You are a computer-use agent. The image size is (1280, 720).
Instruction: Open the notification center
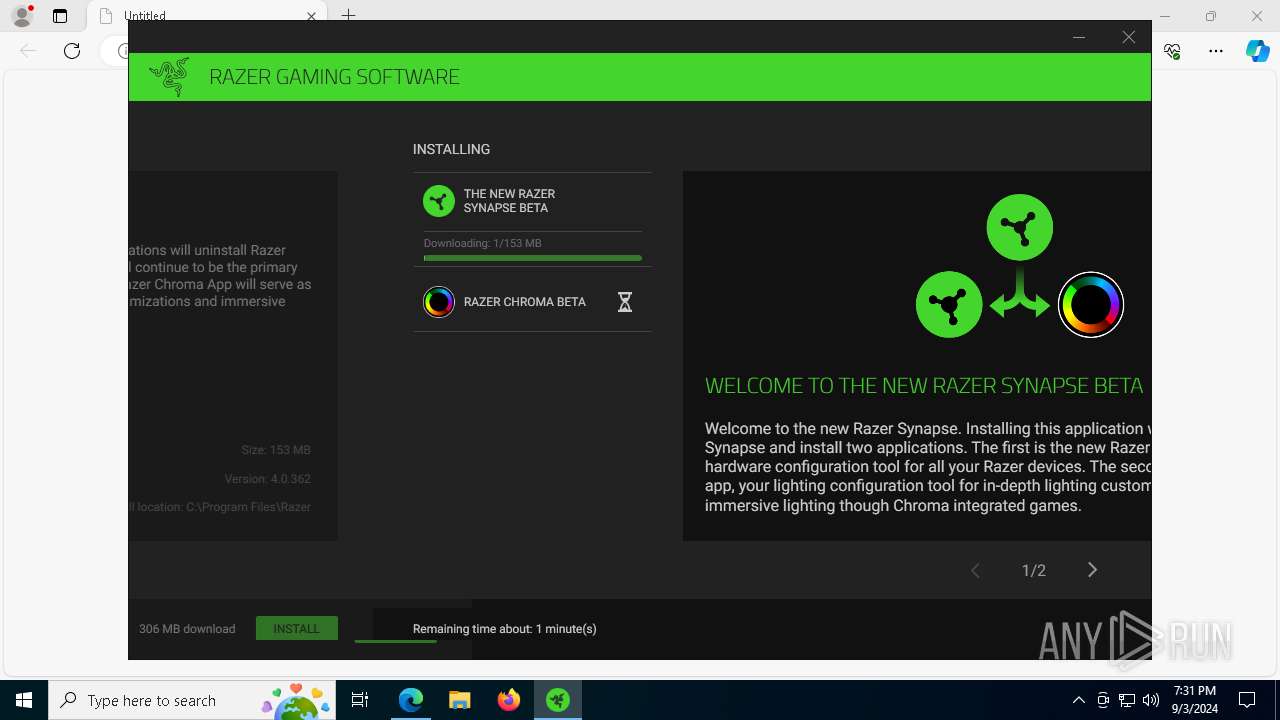point(1247,700)
